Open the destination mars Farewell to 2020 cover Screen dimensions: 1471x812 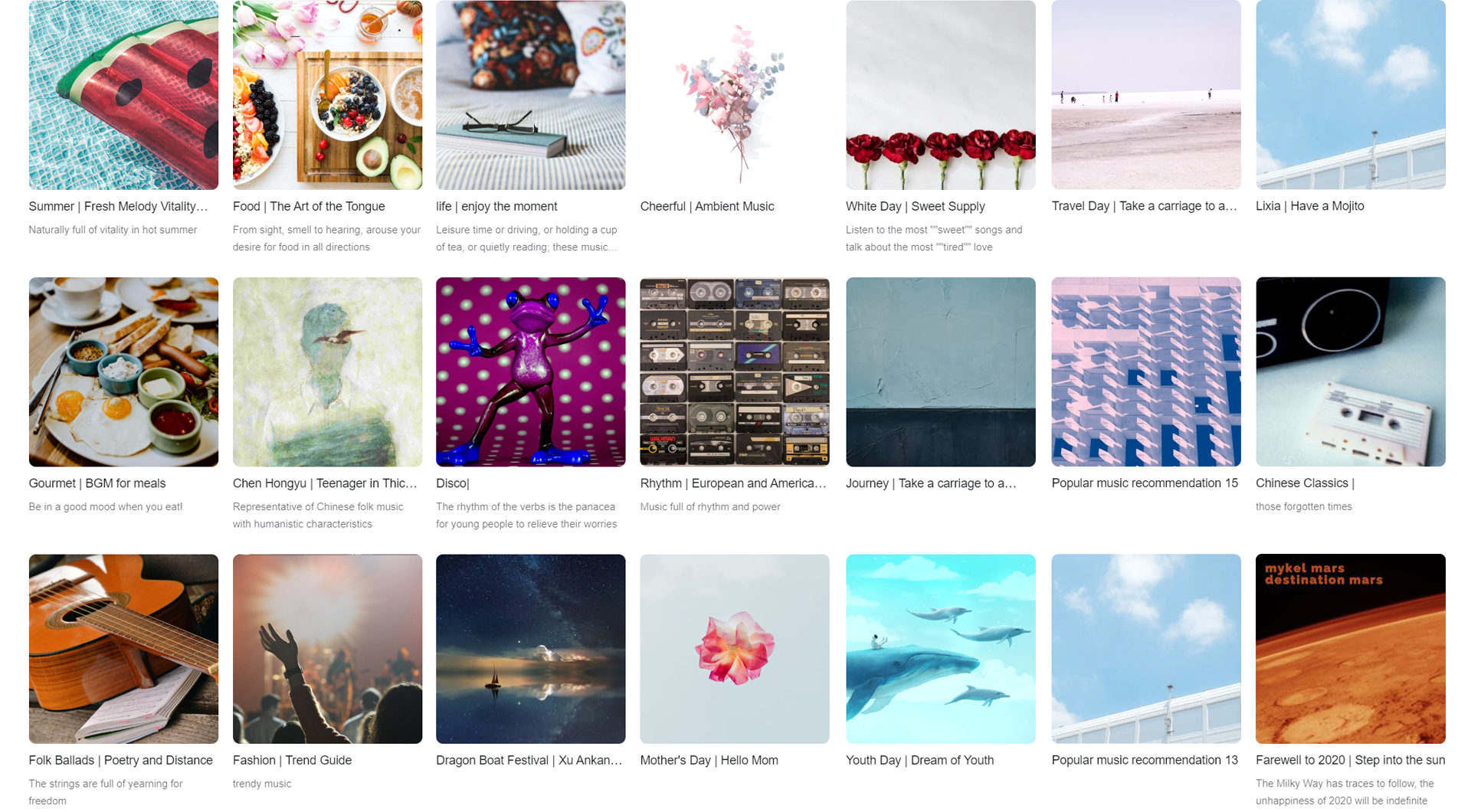point(1350,649)
